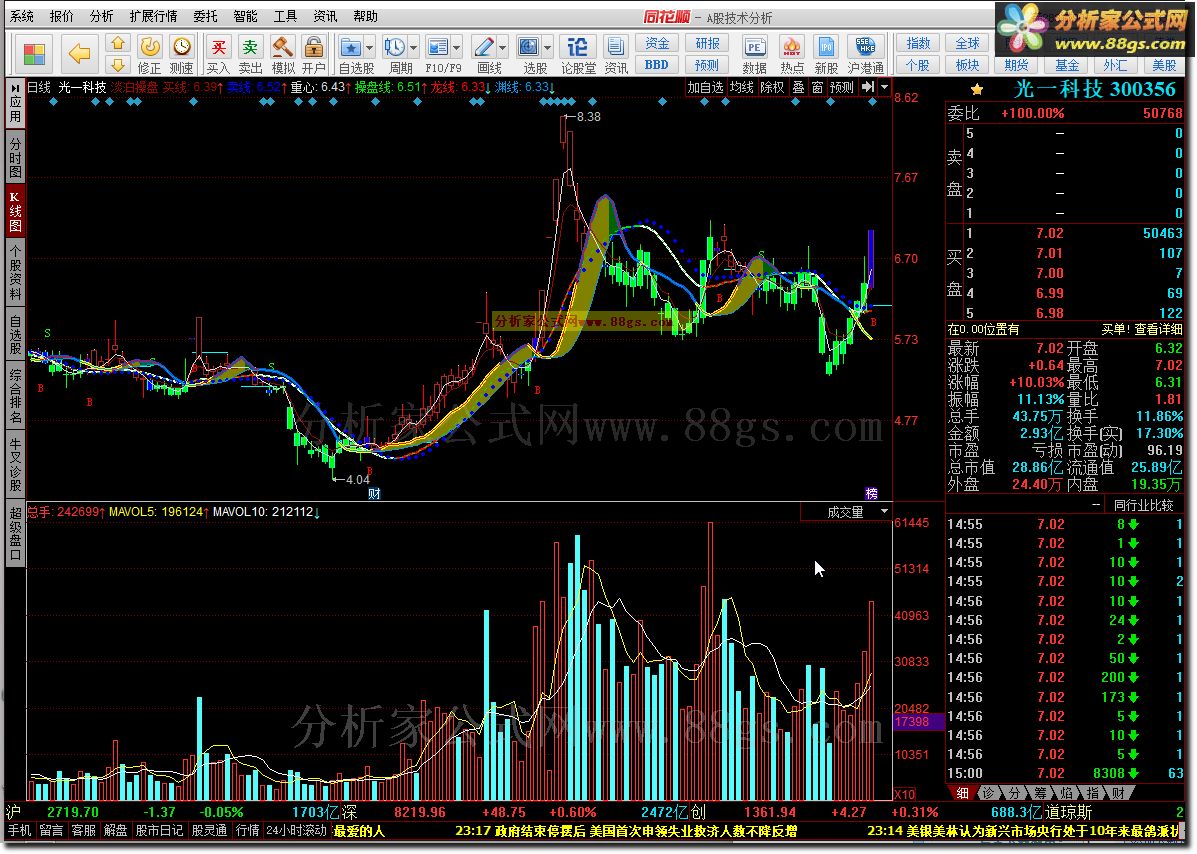Toggle 预测 forecast on chart toolbar
The height and width of the screenshot is (854, 1197).
[842, 87]
